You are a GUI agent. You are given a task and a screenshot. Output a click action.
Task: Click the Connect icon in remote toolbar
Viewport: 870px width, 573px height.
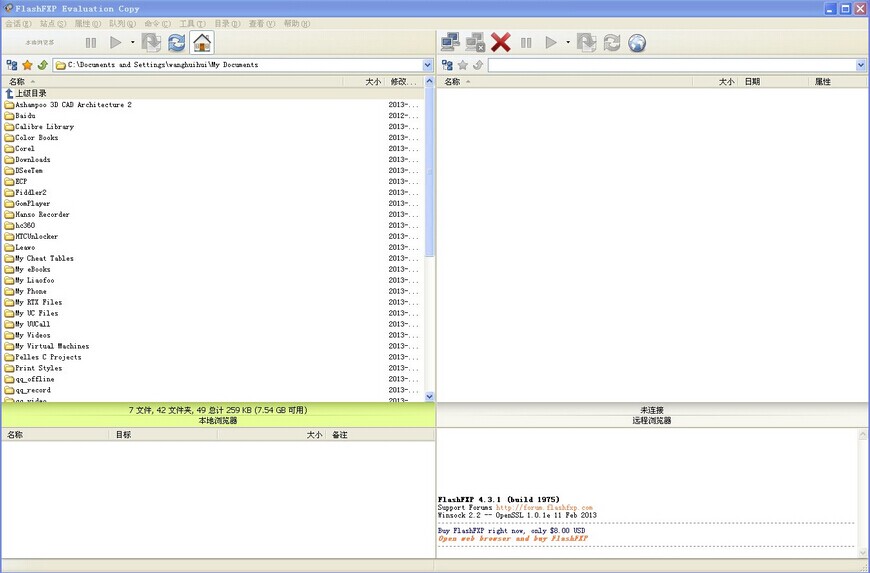450,43
